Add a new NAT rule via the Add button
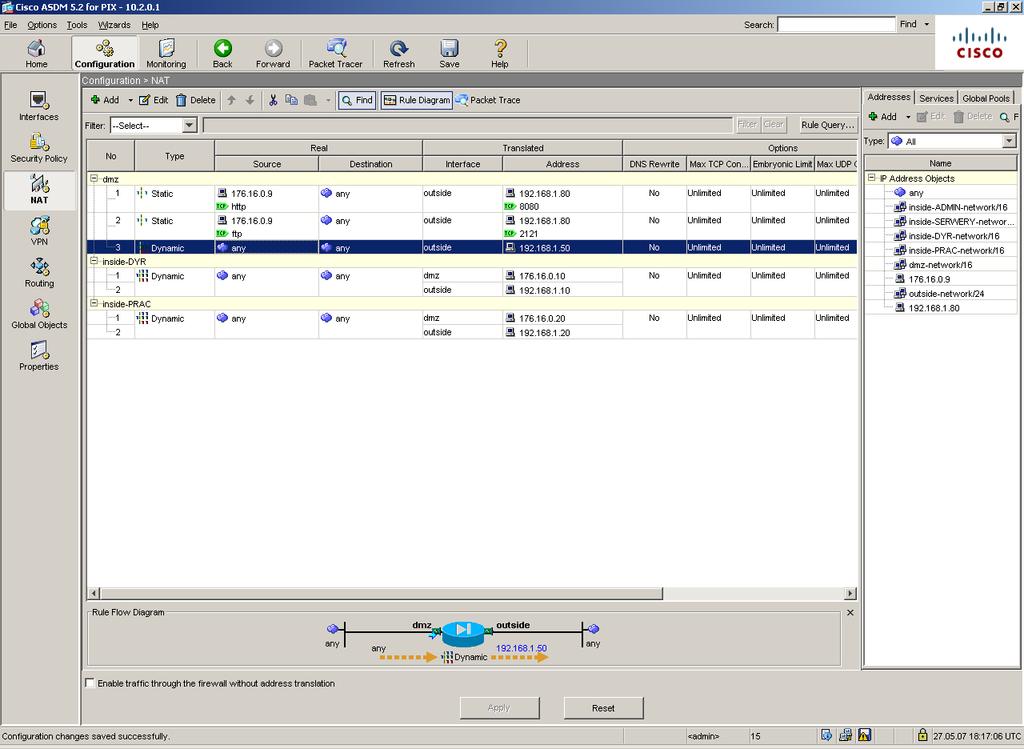This screenshot has height=749, width=1024. pyautogui.click(x=104, y=100)
